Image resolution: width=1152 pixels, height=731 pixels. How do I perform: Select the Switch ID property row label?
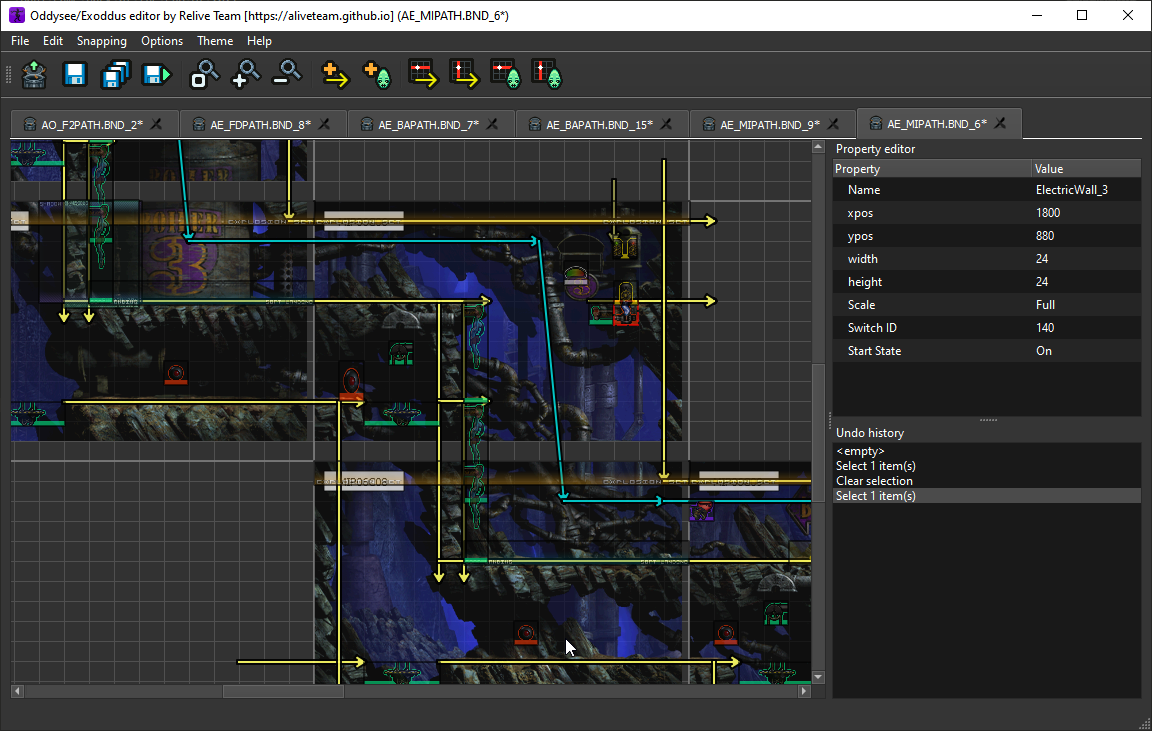click(872, 328)
